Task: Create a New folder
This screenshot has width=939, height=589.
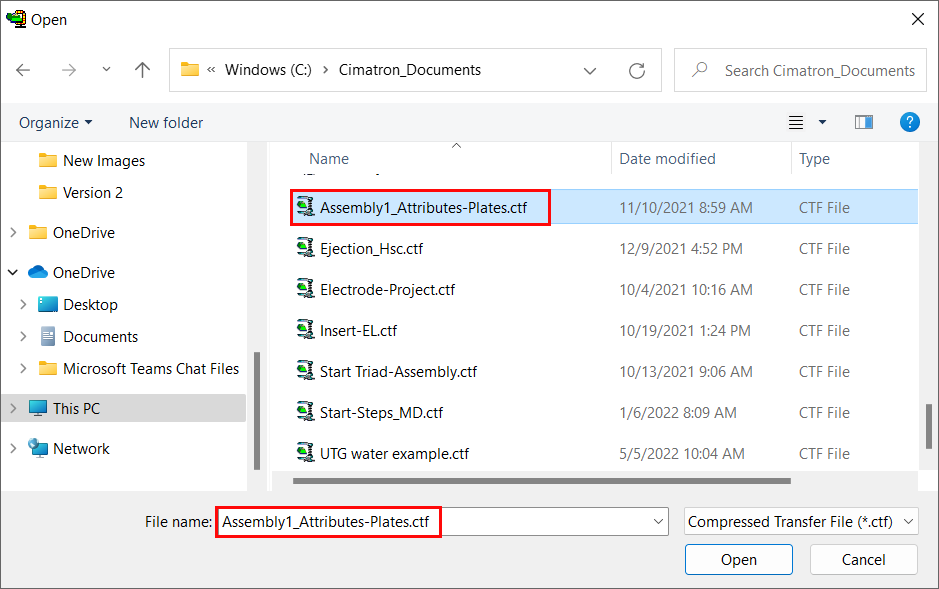Action: 166,123
